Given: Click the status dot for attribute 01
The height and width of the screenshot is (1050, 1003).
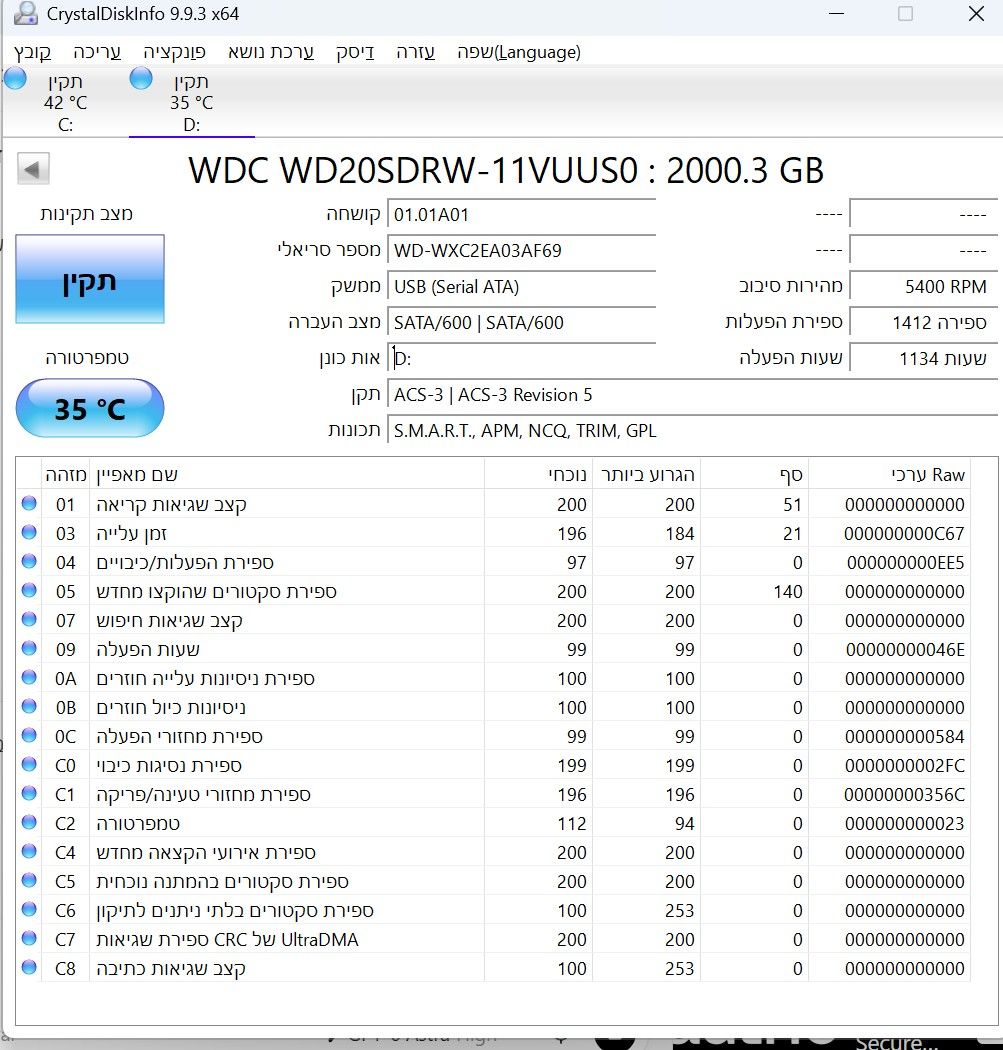Looking at the screenshot, I should coord(29,503).
